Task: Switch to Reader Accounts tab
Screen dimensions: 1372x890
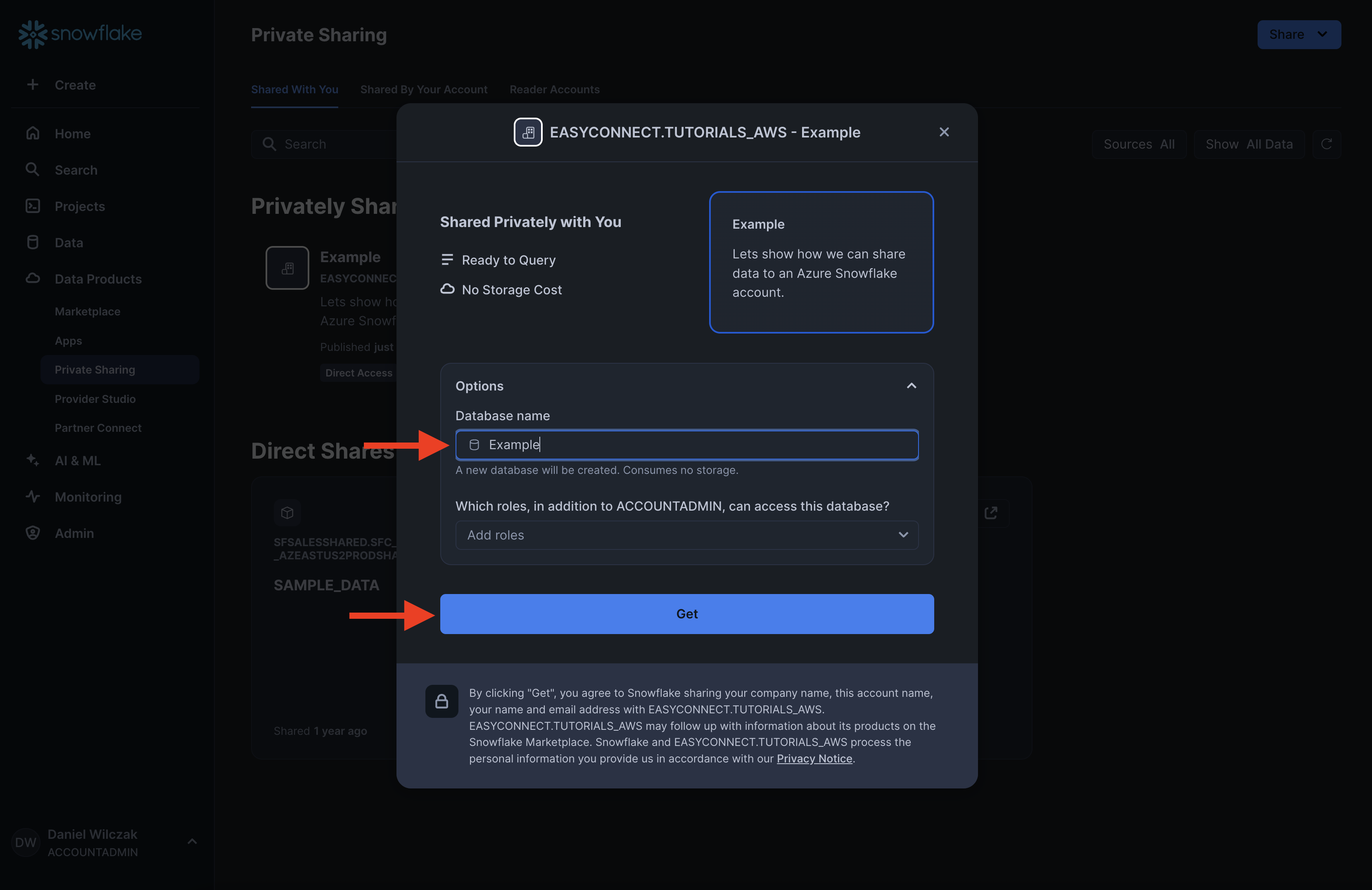Action: coord(554,90)
